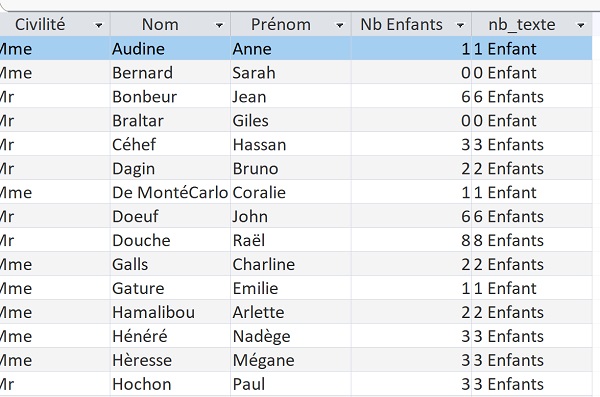Open the Nb Enfants column dropdown arrow
The height and width of the screenshot is (397, 600).
[x=460, y=25]
